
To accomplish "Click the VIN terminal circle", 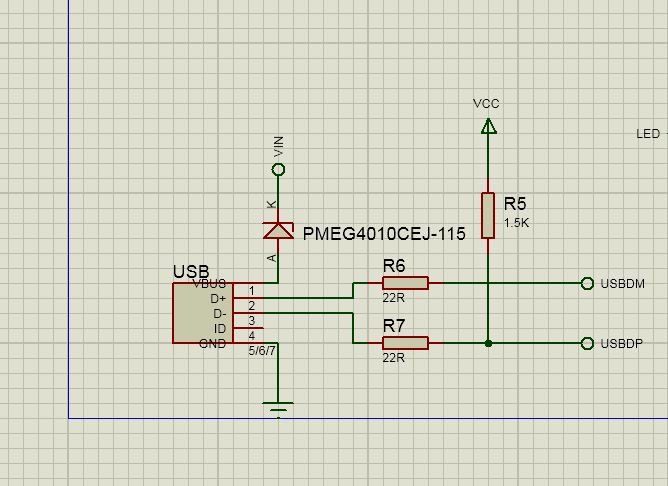I will (278, 170).
